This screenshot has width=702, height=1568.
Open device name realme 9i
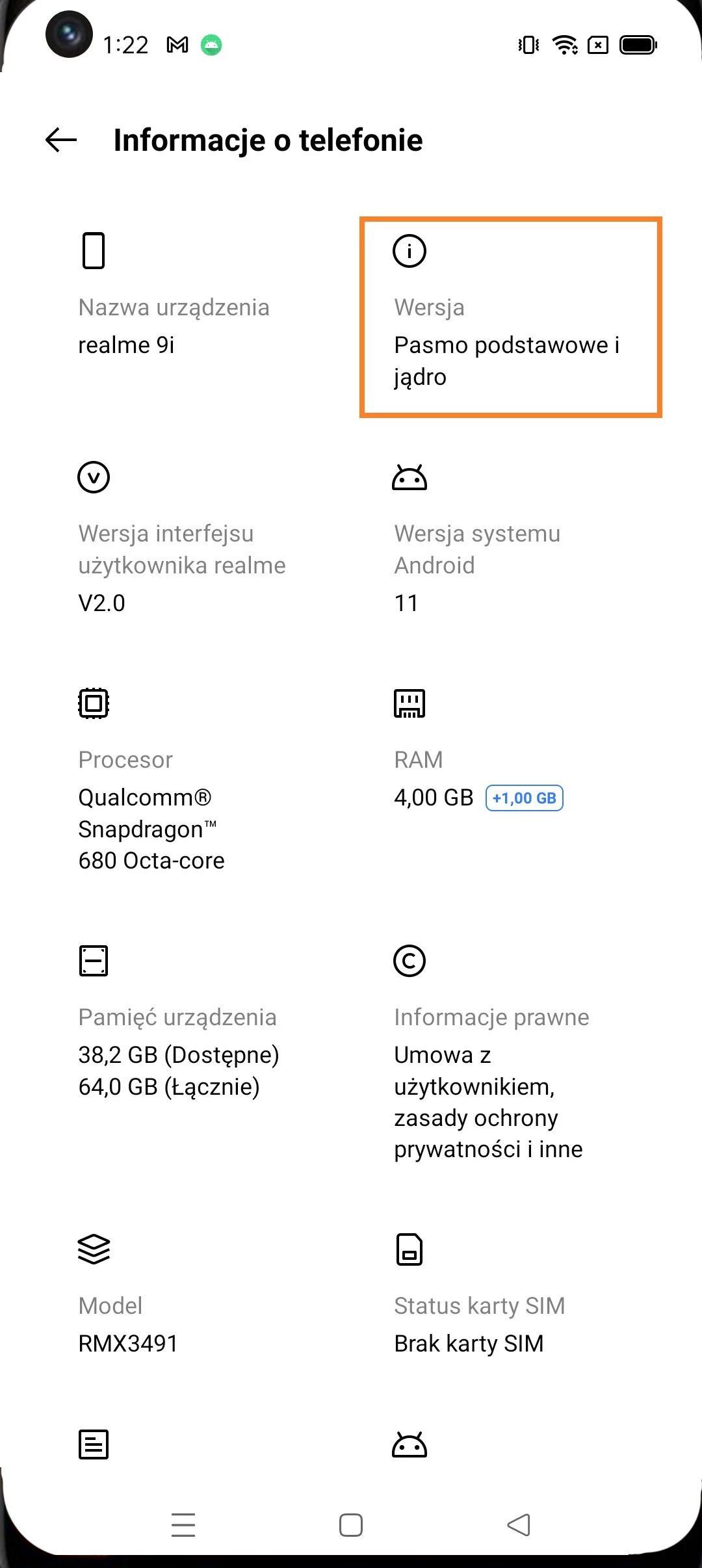[126, 345]
